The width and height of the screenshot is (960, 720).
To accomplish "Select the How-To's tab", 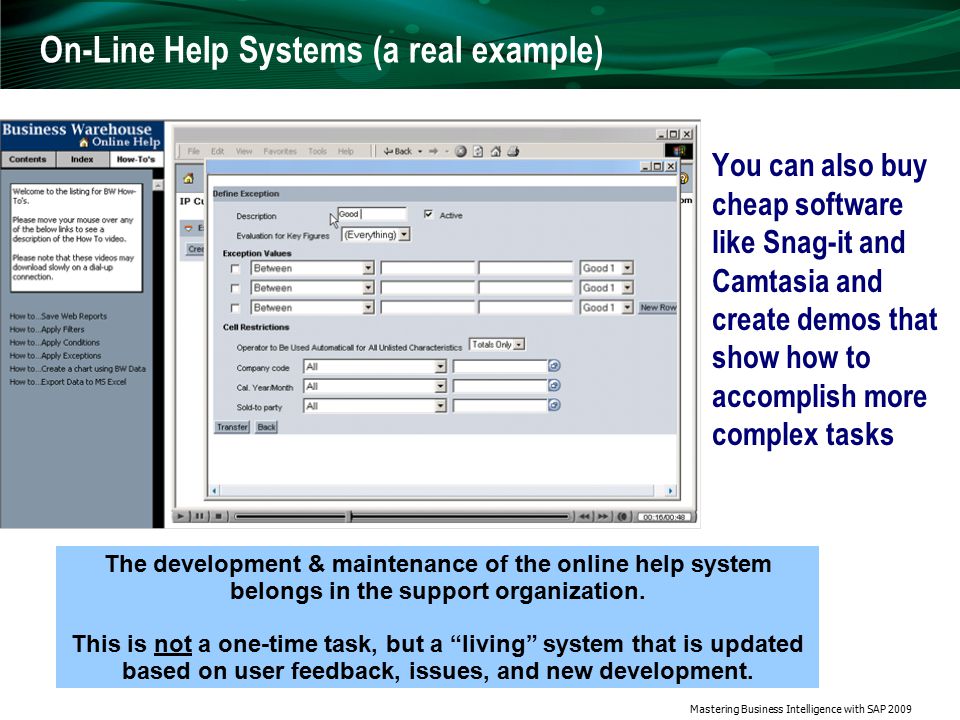I will (136, 159).
